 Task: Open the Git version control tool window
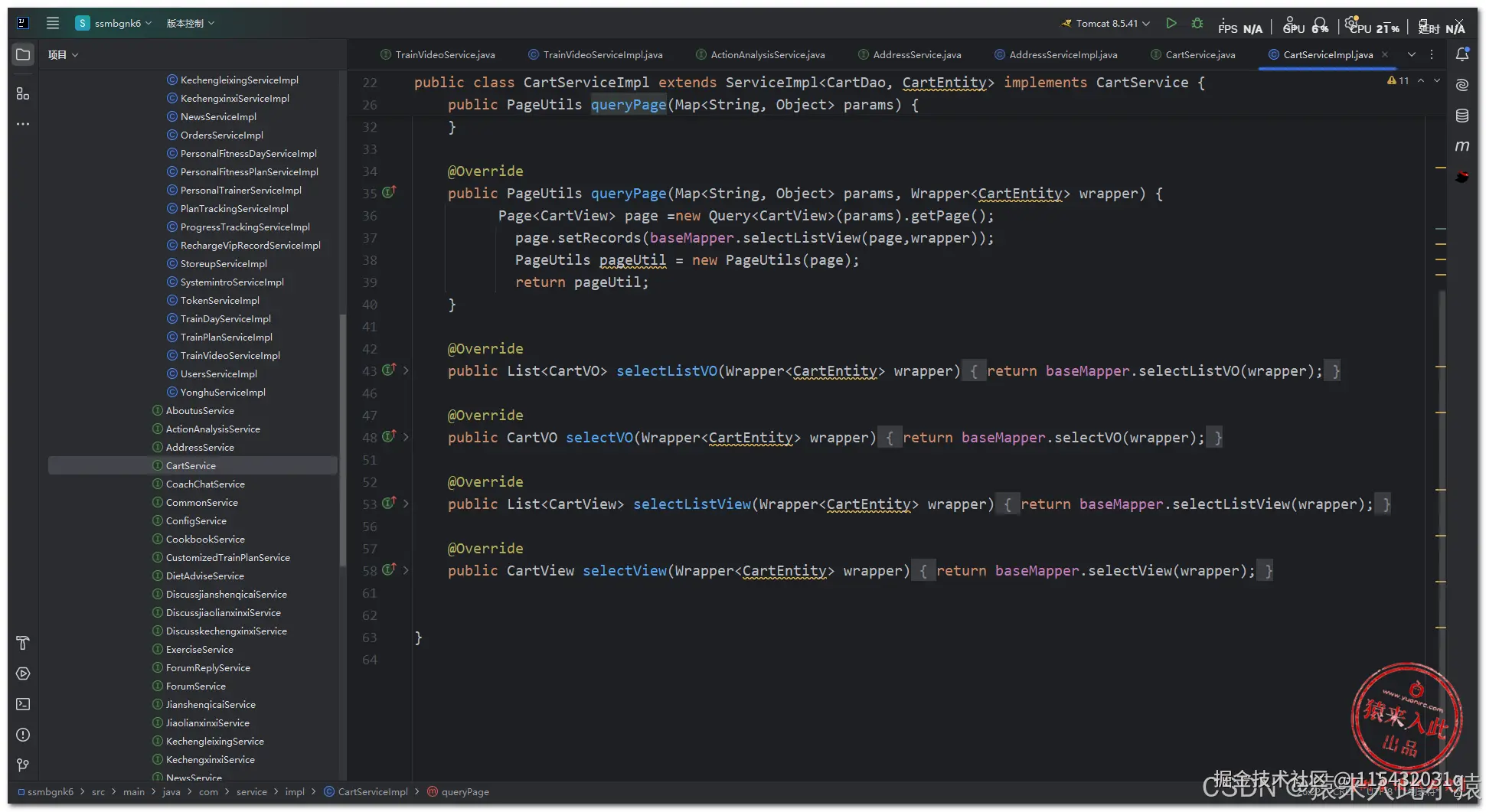click(x=23, y=765)
